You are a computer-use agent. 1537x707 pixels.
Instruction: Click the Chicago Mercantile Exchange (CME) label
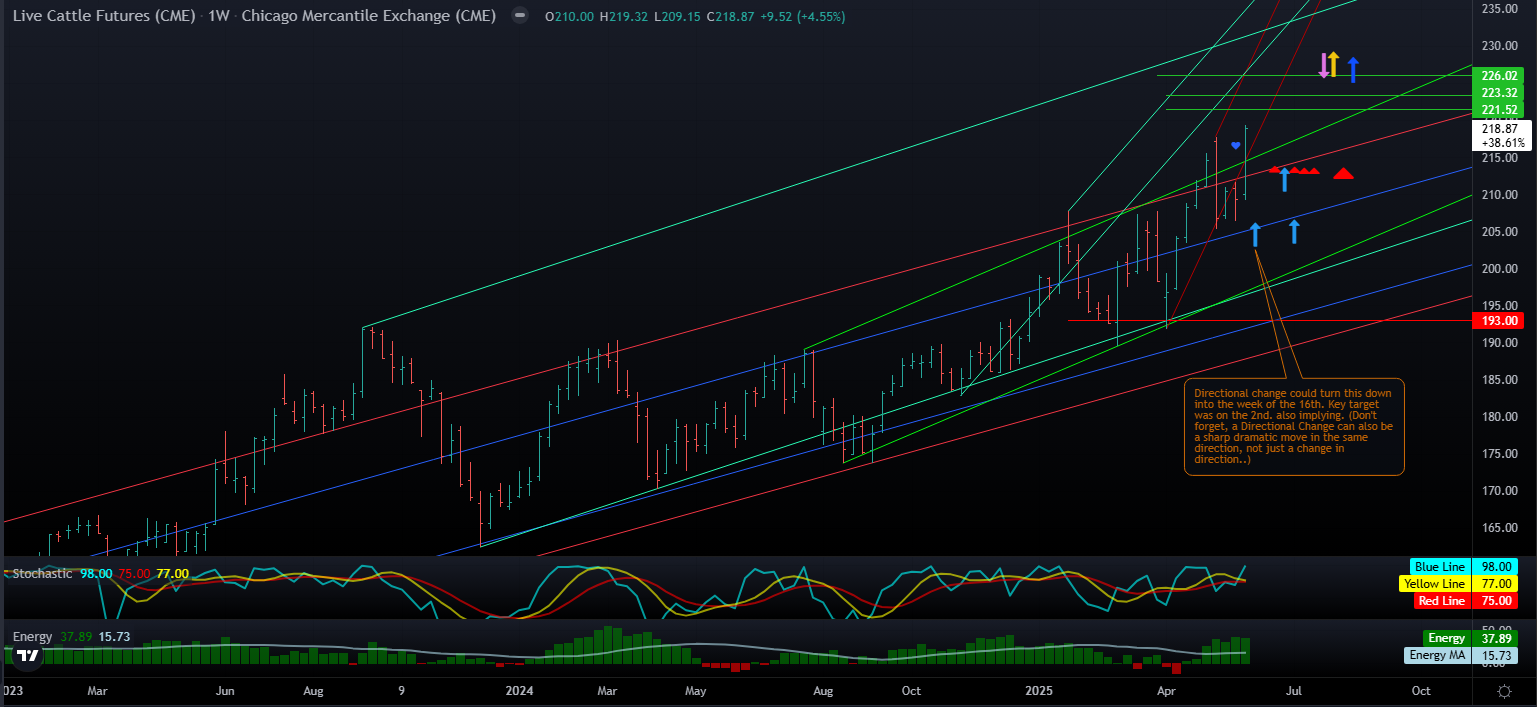click(x=369, y=16)
